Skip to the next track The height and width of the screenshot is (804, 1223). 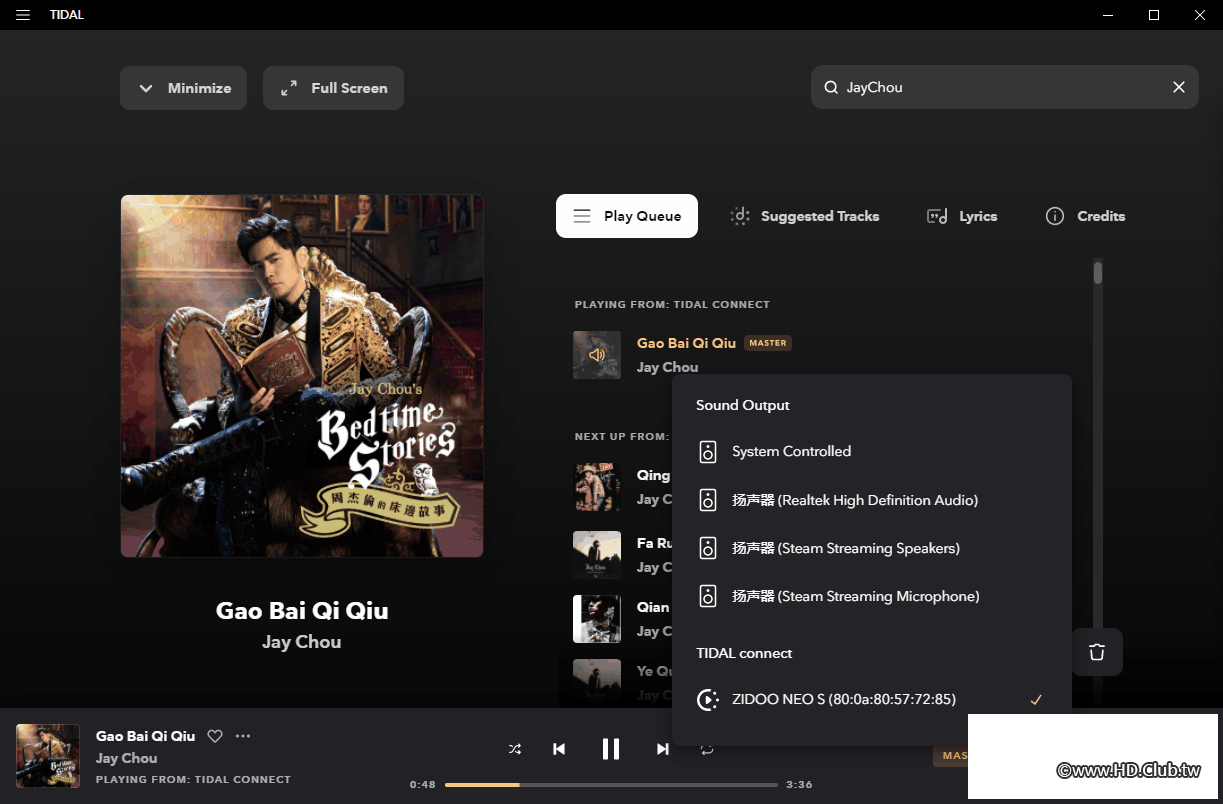[662, 749]
